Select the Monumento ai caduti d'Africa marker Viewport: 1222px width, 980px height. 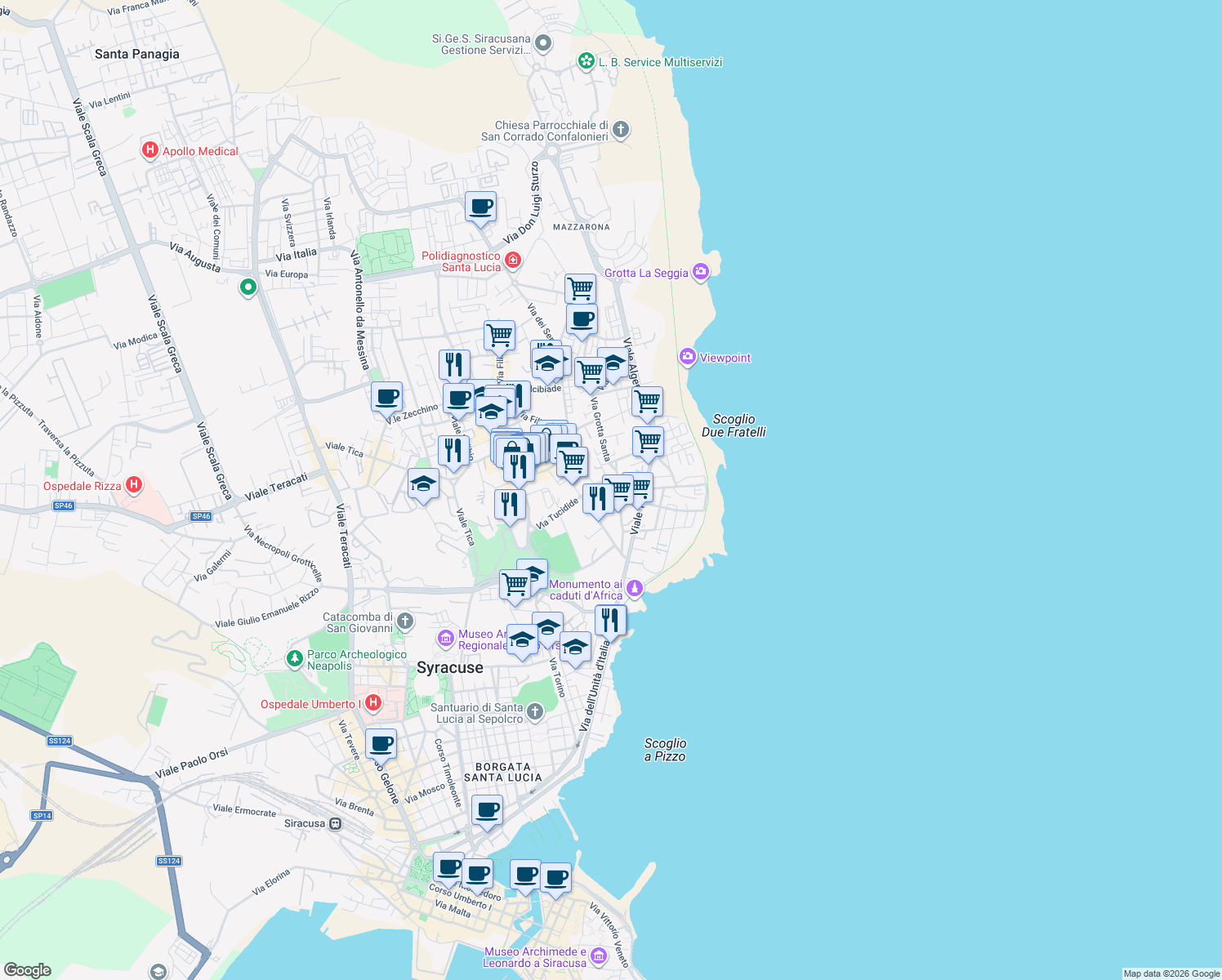[636, 586]
